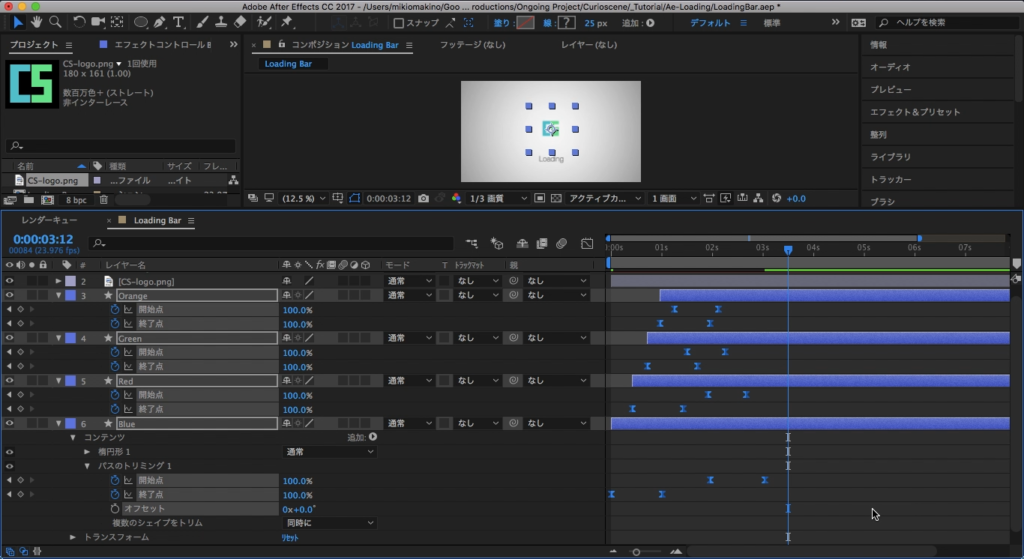Open the timeline Graph Editor
The height and width of the screenshot is (559, 1024).
(586, 243)
